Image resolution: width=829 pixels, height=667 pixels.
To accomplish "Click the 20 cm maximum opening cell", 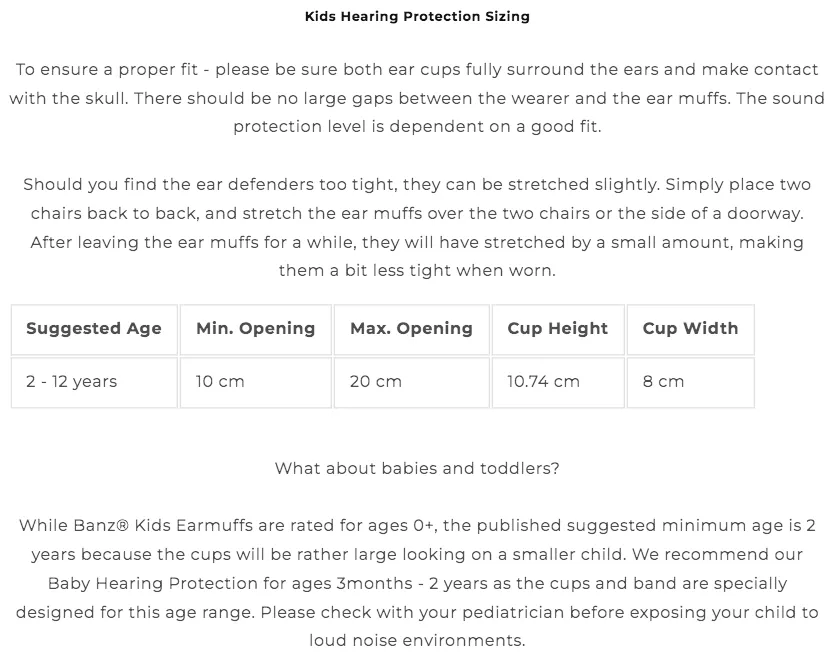I will (411, 383).
